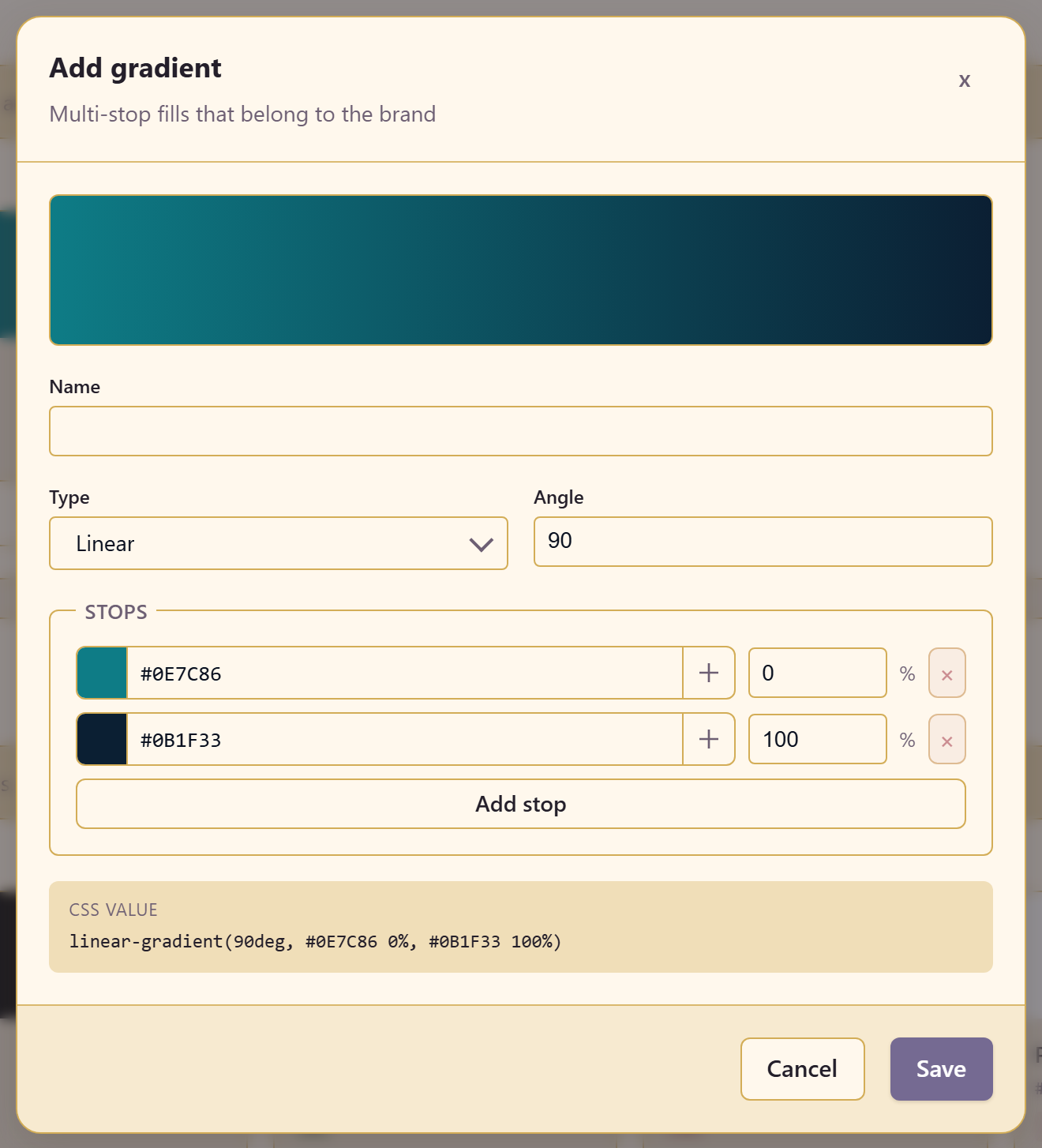Viewport: 1042px width, 1148px height.
Task: Focus the Angle field showing 90
Action: 763,542
